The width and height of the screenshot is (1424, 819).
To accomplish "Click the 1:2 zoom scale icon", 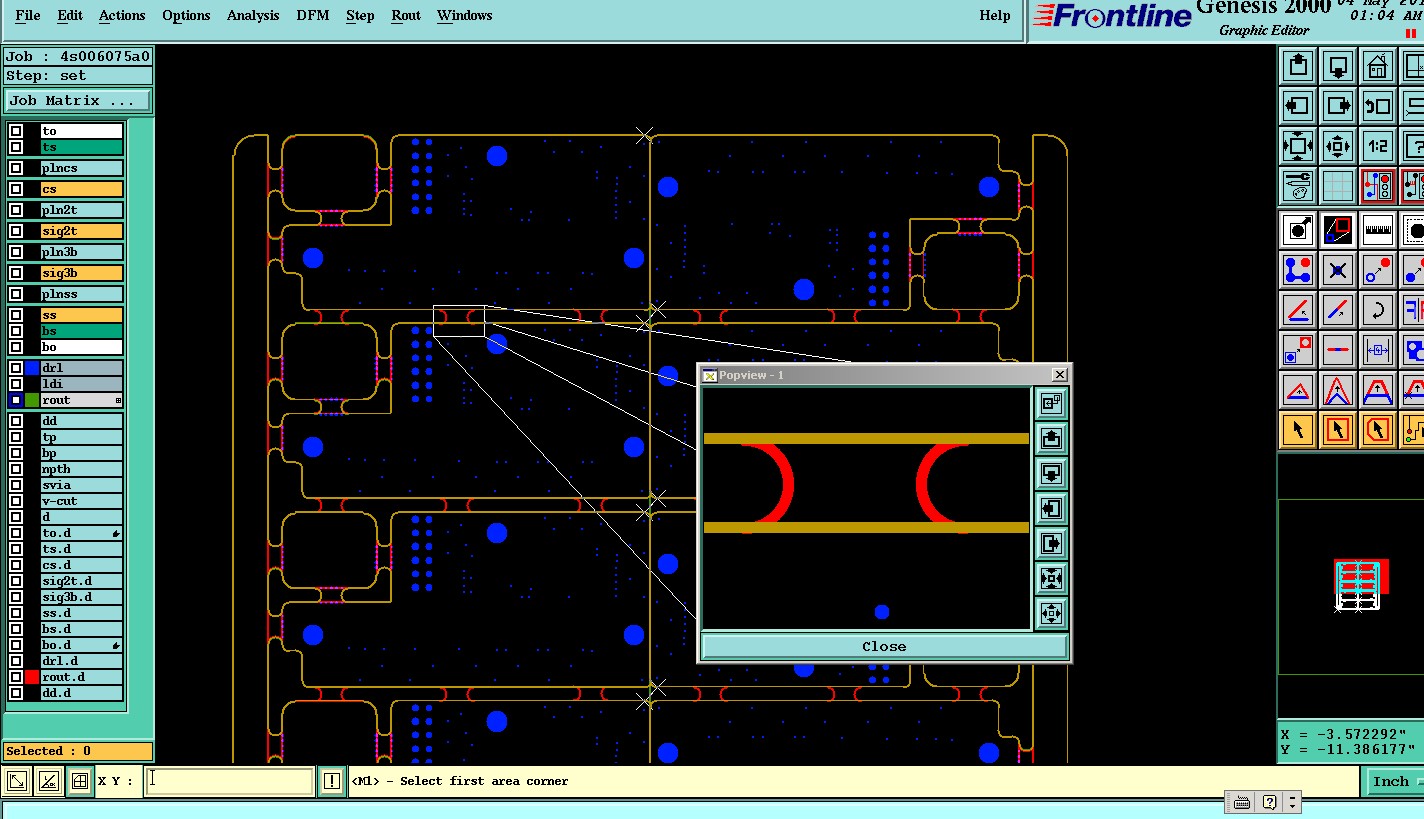I will pyautogui.click(x=1377, y=146).
